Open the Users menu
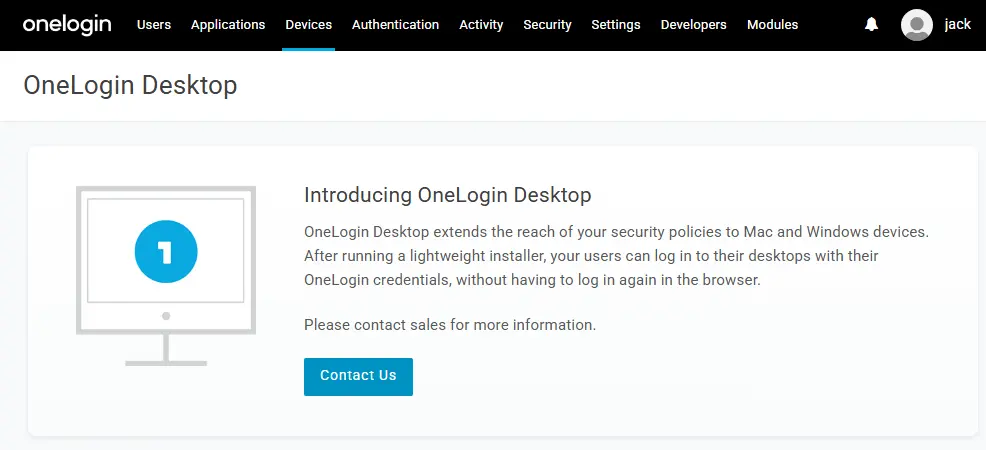Viewport: 986px width, 450px height. point(154,25)
